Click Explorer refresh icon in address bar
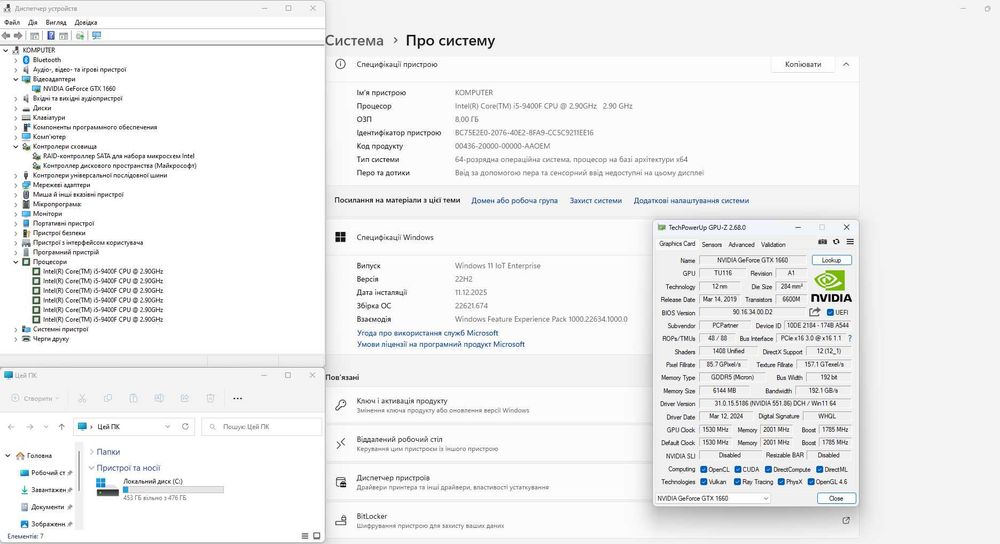 (186, 427)
